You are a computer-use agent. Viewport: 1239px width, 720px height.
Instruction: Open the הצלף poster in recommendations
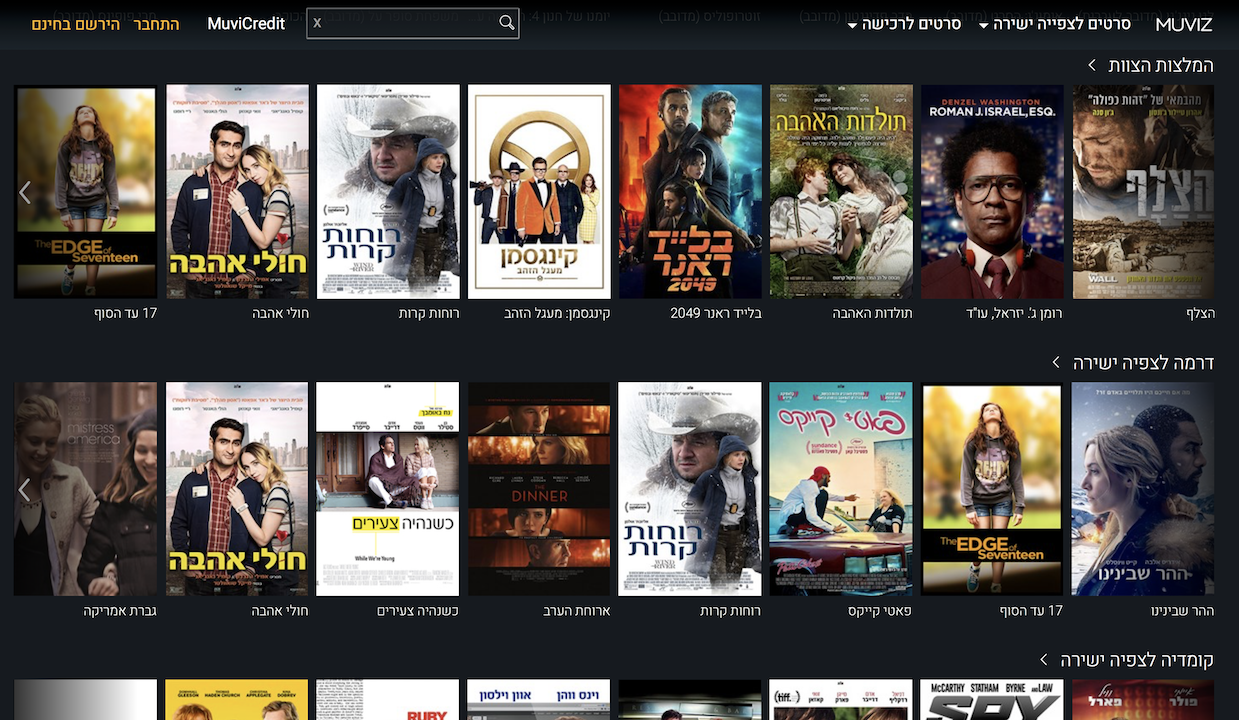click(x=1143, y=192)
